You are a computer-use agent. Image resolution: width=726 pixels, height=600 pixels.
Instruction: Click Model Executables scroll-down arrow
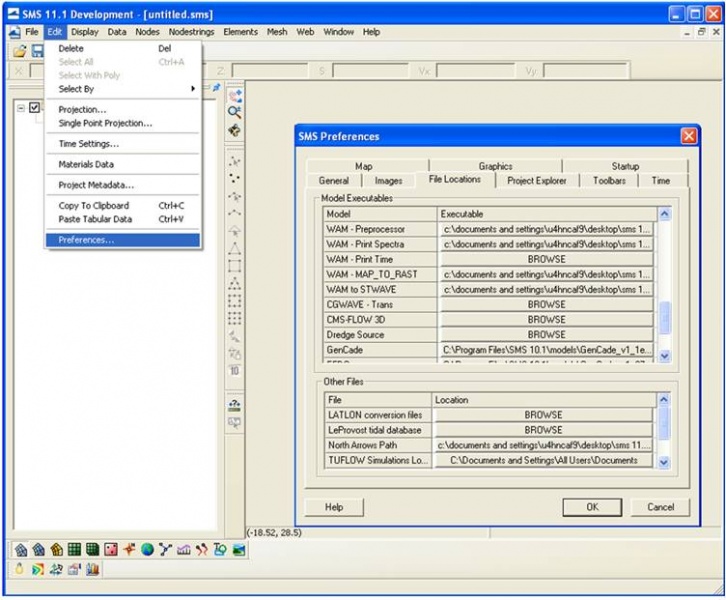point(665,356)
